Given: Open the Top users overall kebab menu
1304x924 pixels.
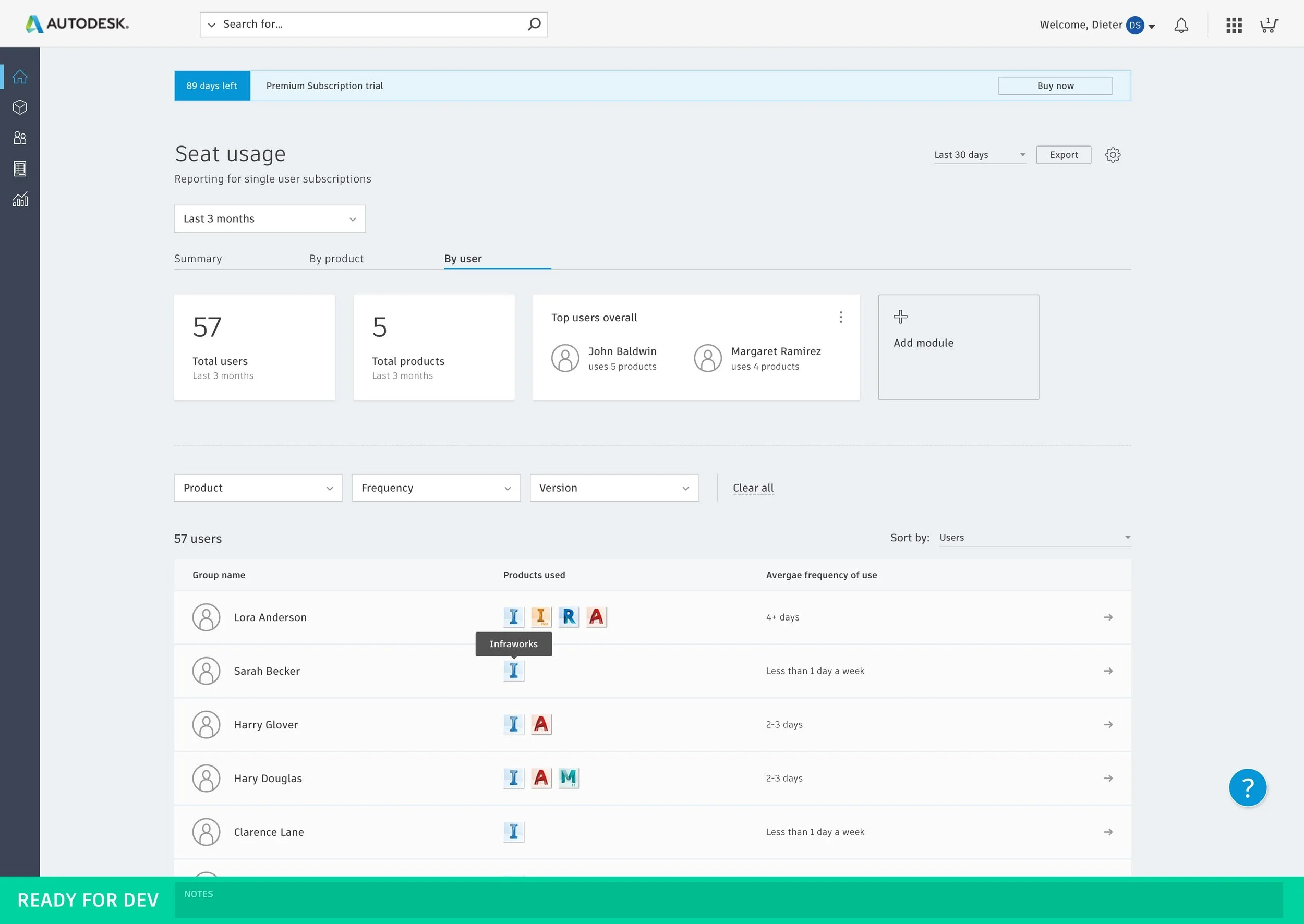Looking at the screenshot, I should pyautogui.click(x=840, y=317).
